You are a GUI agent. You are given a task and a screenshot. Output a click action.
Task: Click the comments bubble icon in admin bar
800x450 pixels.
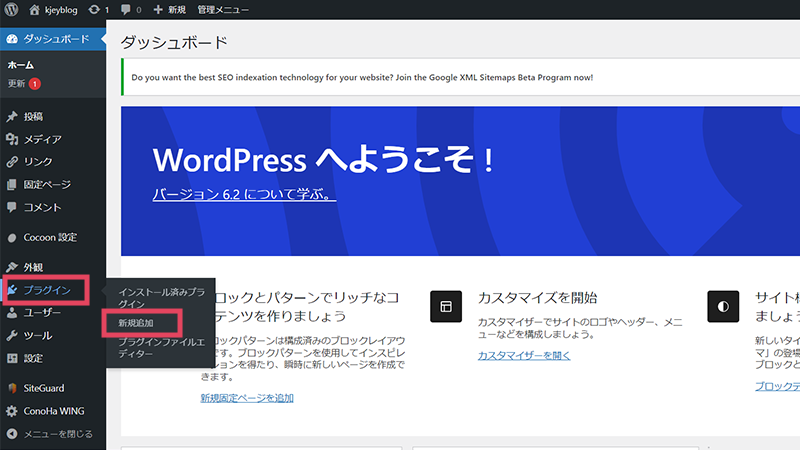pos(126,10)
